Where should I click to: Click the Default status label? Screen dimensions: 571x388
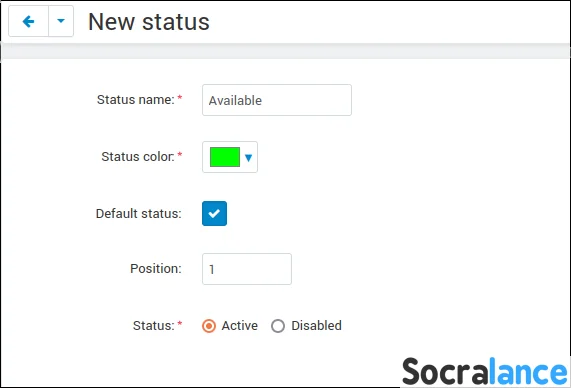click(x=138, y=213)
